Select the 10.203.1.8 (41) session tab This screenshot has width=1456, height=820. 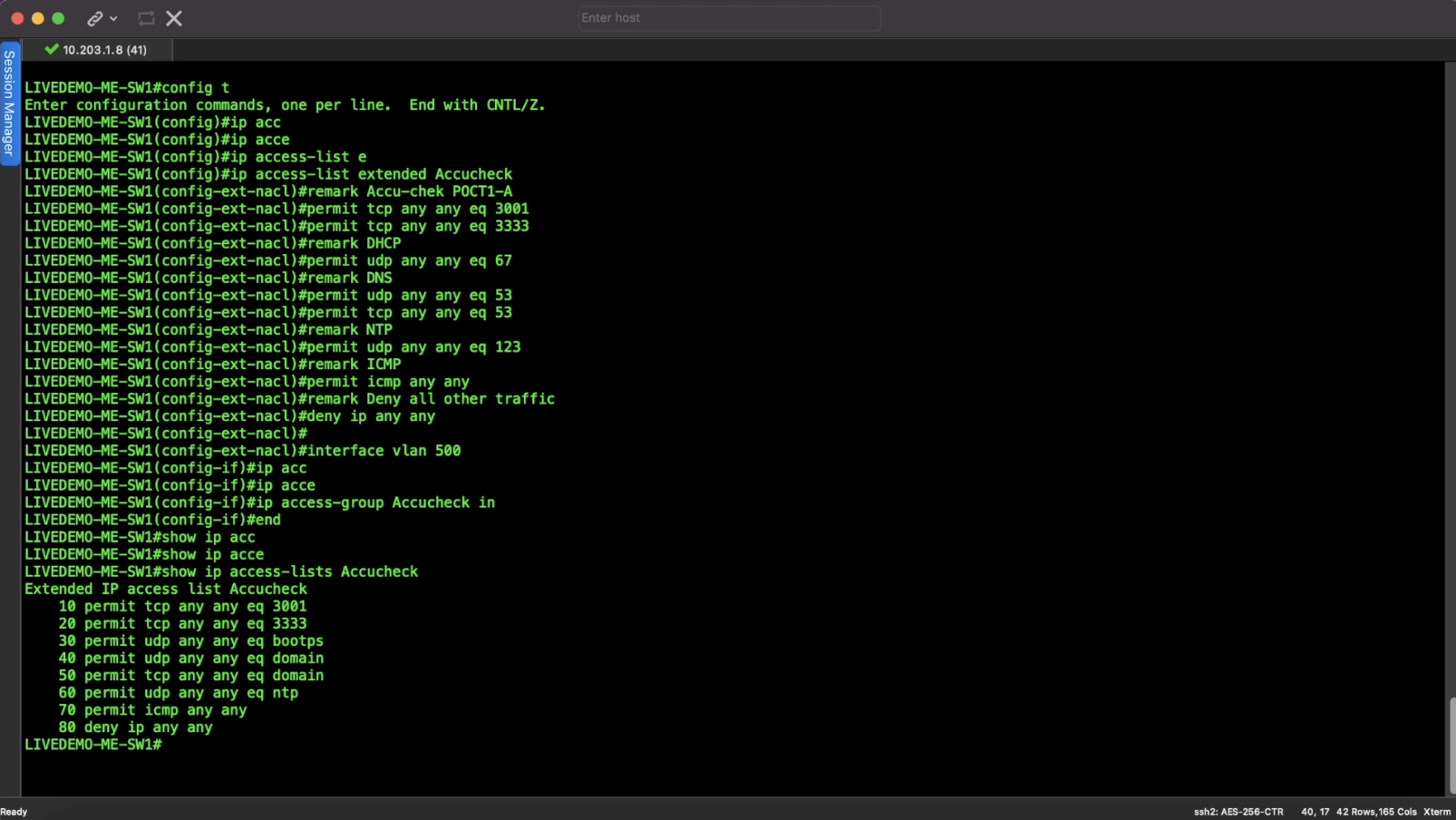click(x=104, y=50)
